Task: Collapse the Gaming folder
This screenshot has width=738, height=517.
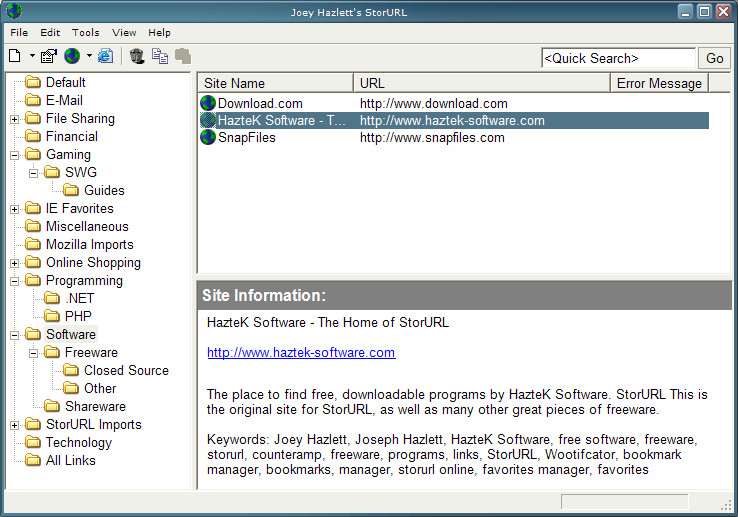Action: [15, 155]
